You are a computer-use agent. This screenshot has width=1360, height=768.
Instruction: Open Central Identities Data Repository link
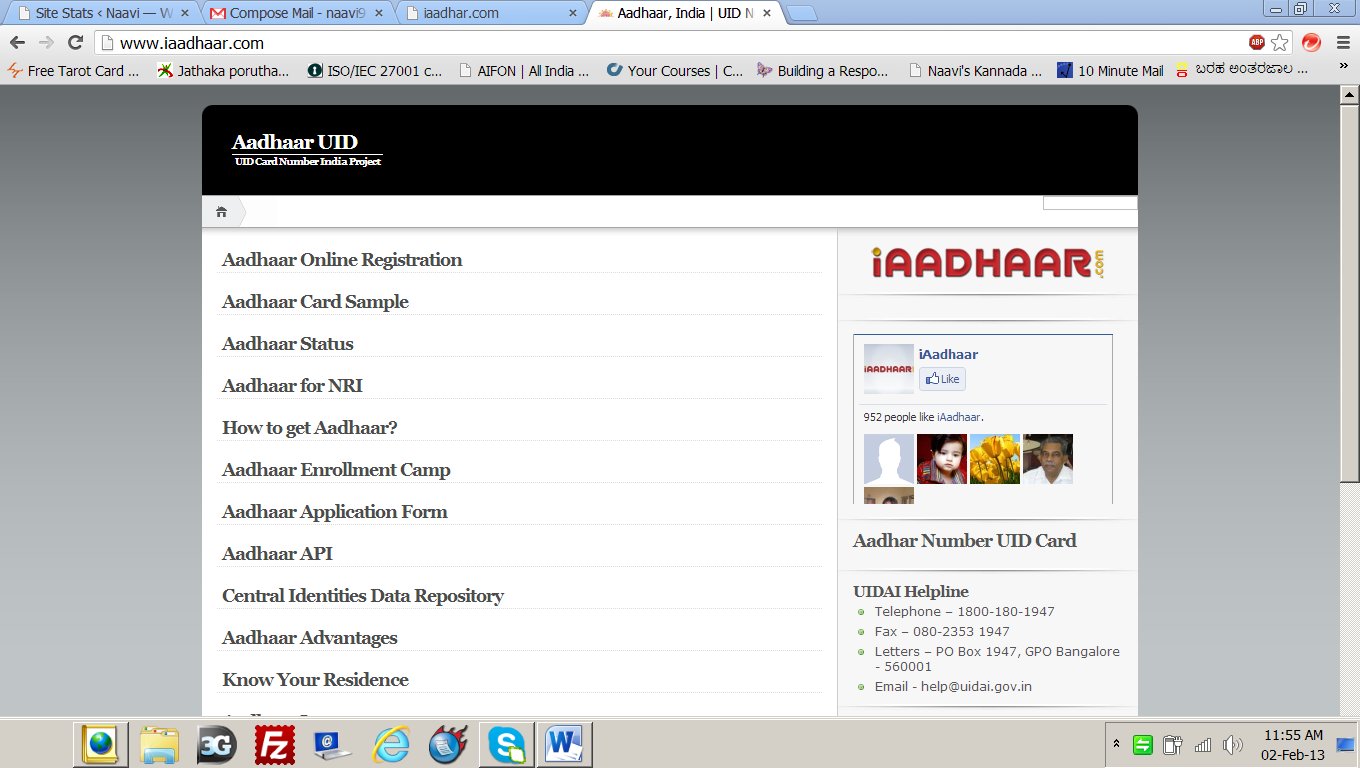point(363,596)
